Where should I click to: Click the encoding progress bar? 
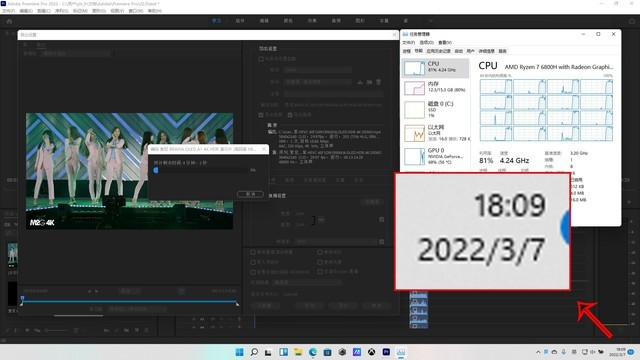click(201, 170)
